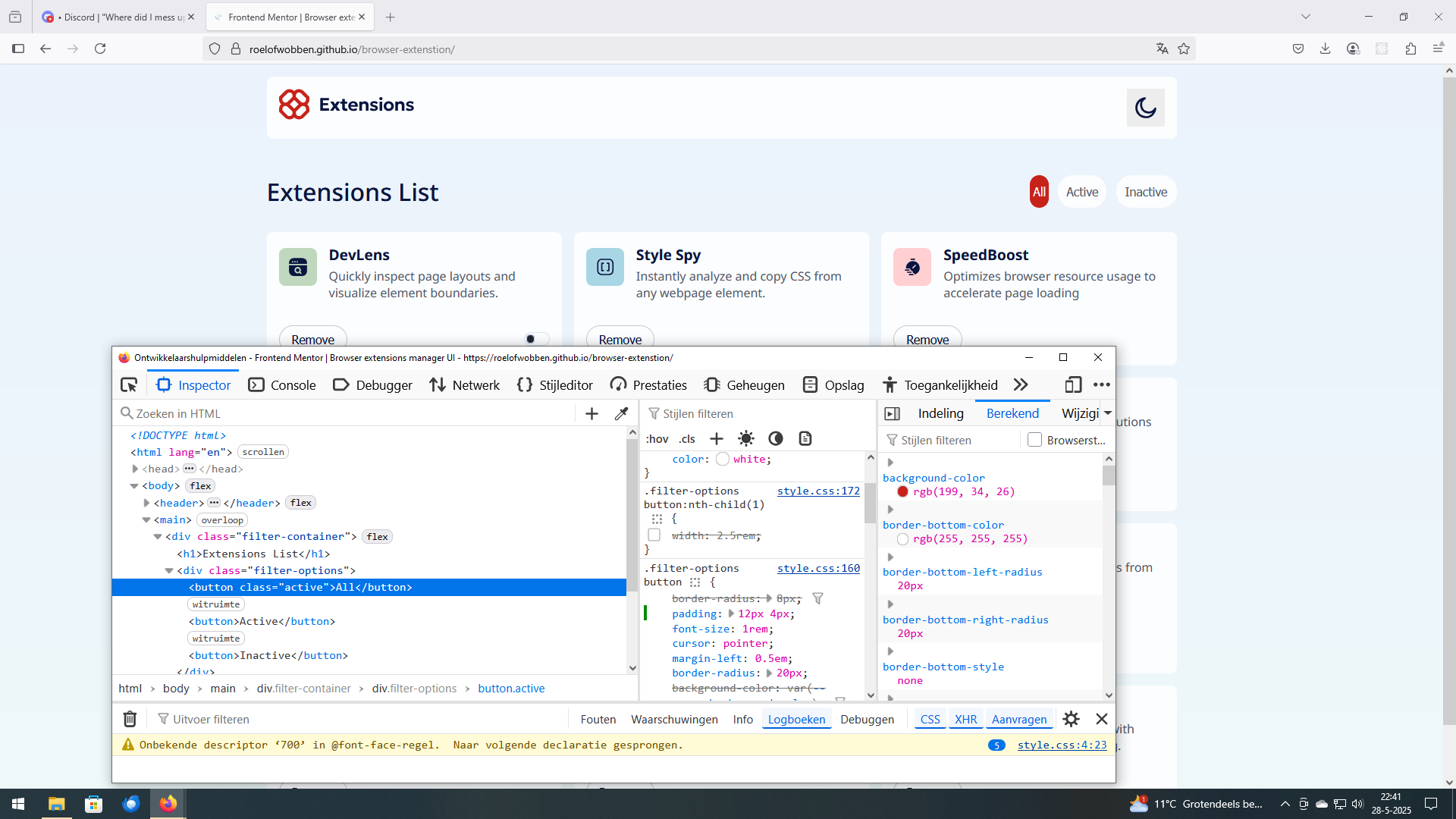Toggle dark color scheme simulation icon
Image resolution: width=1456 pixels, height=819 pixels.
tap(775, 439)
